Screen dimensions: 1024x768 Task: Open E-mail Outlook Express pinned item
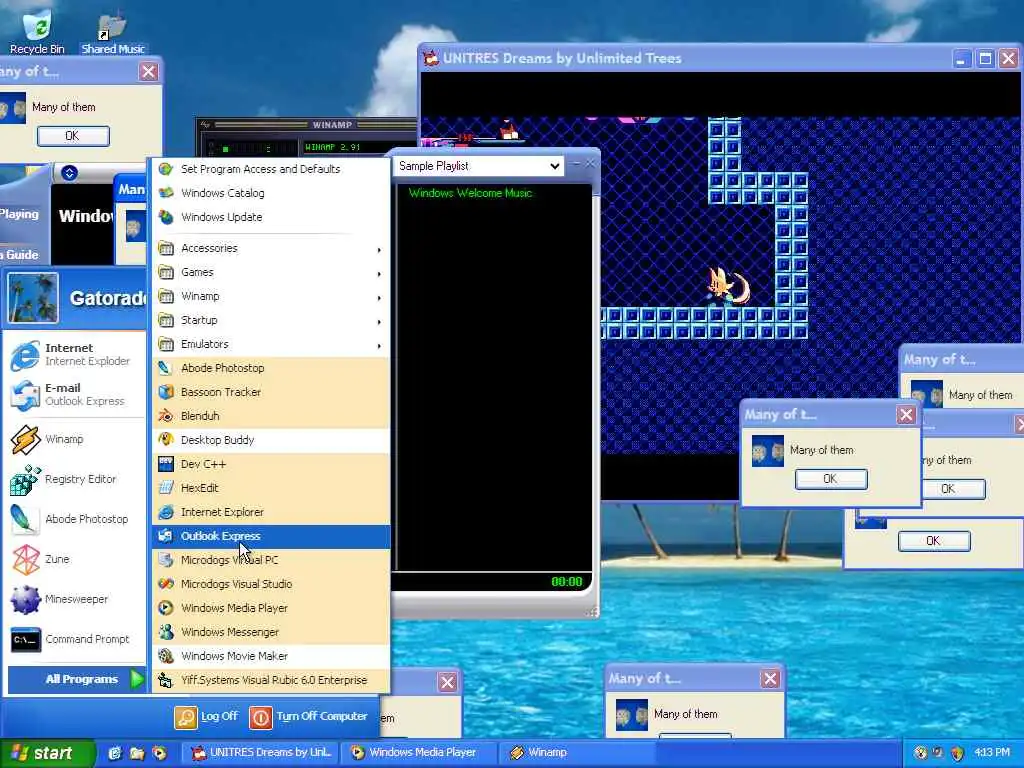pyautogui.click(x=75, y=394)
